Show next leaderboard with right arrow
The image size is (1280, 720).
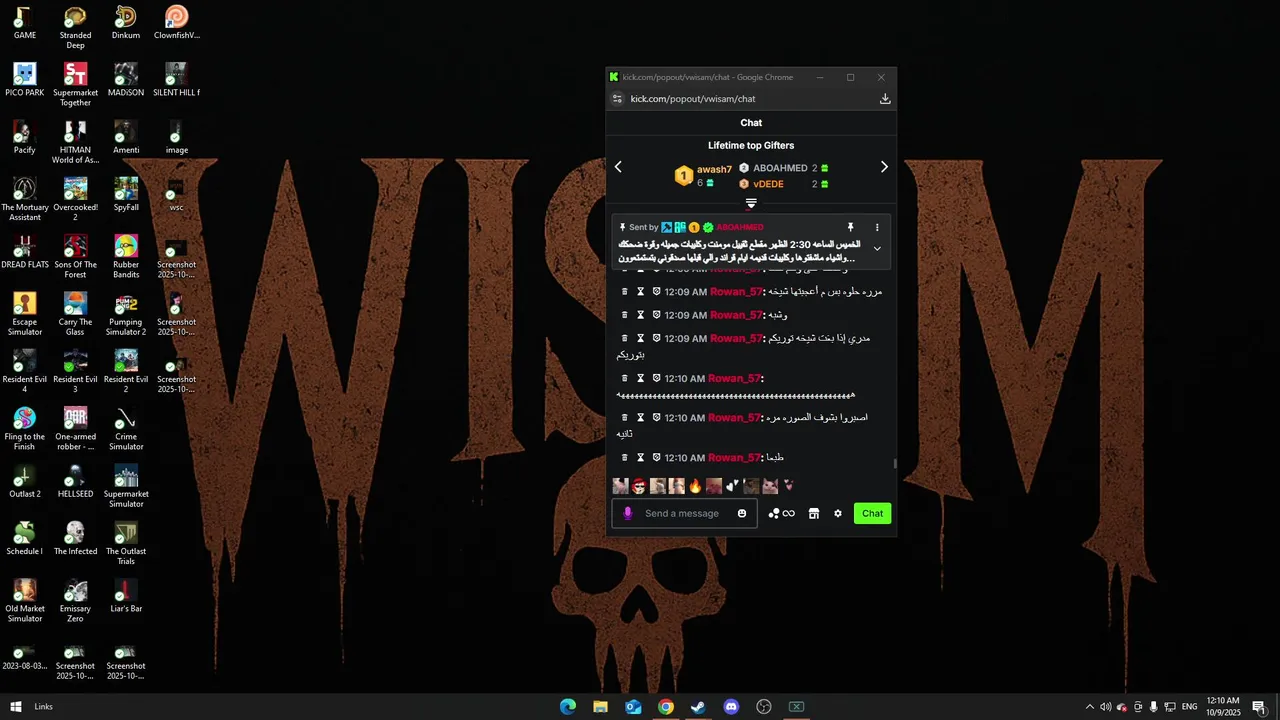point(884,167)
